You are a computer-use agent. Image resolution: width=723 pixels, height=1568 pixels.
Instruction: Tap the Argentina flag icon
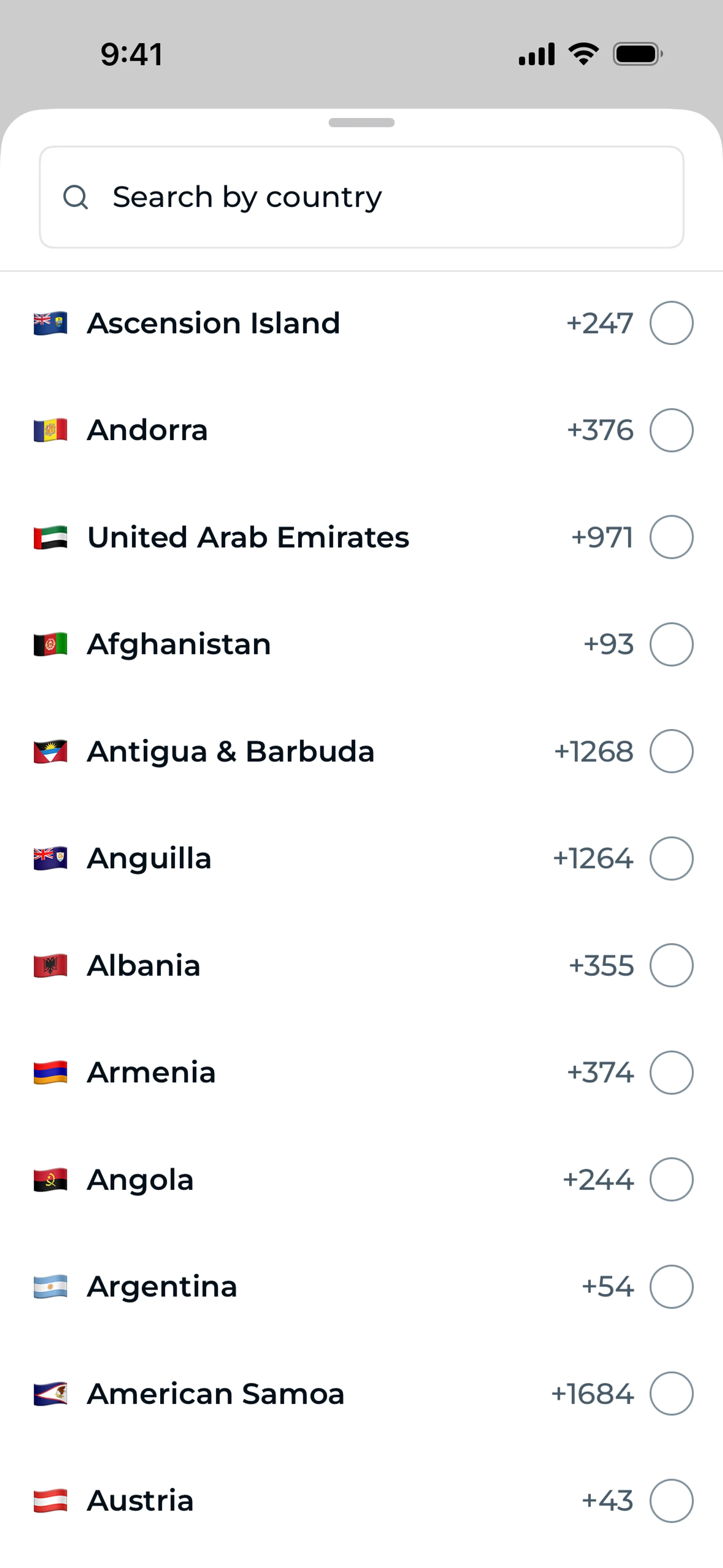[x=50, y=1287]
